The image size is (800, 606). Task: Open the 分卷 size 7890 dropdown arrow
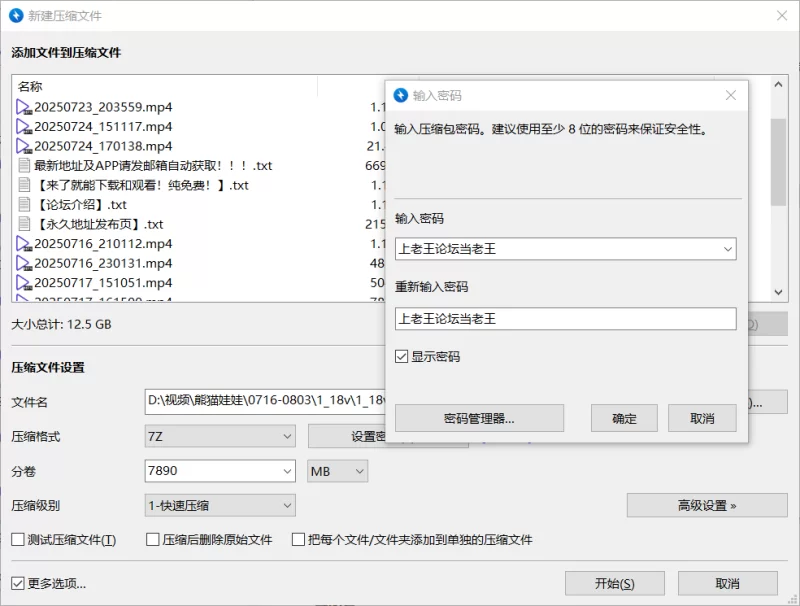(287, 471)
